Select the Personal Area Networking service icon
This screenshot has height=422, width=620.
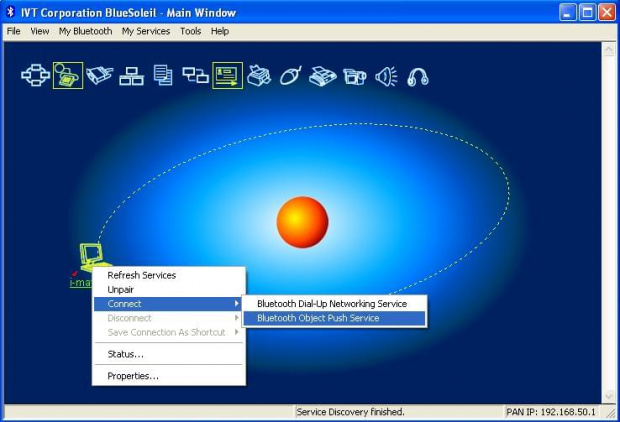(35, 75)
